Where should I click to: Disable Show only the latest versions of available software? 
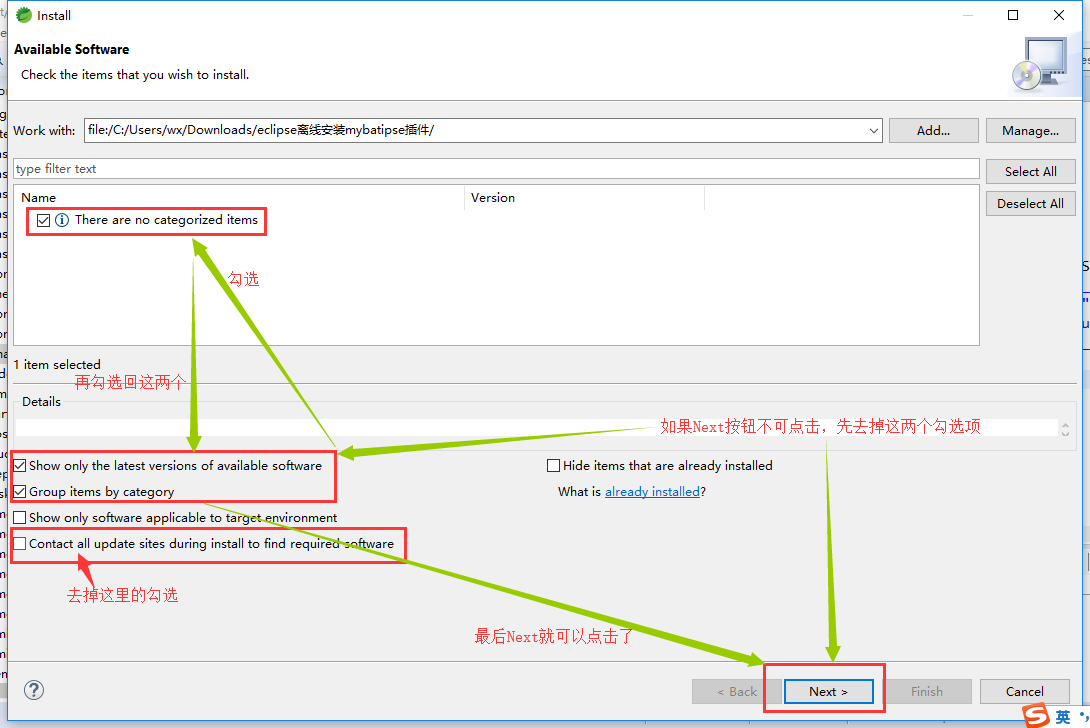tap(21, 465)
